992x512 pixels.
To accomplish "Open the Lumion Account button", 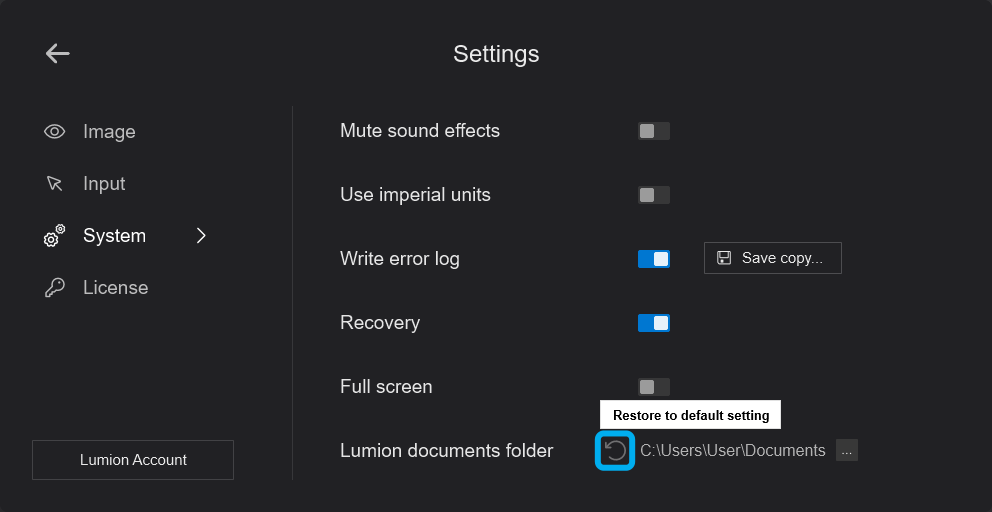I will [x=133, y=460].
